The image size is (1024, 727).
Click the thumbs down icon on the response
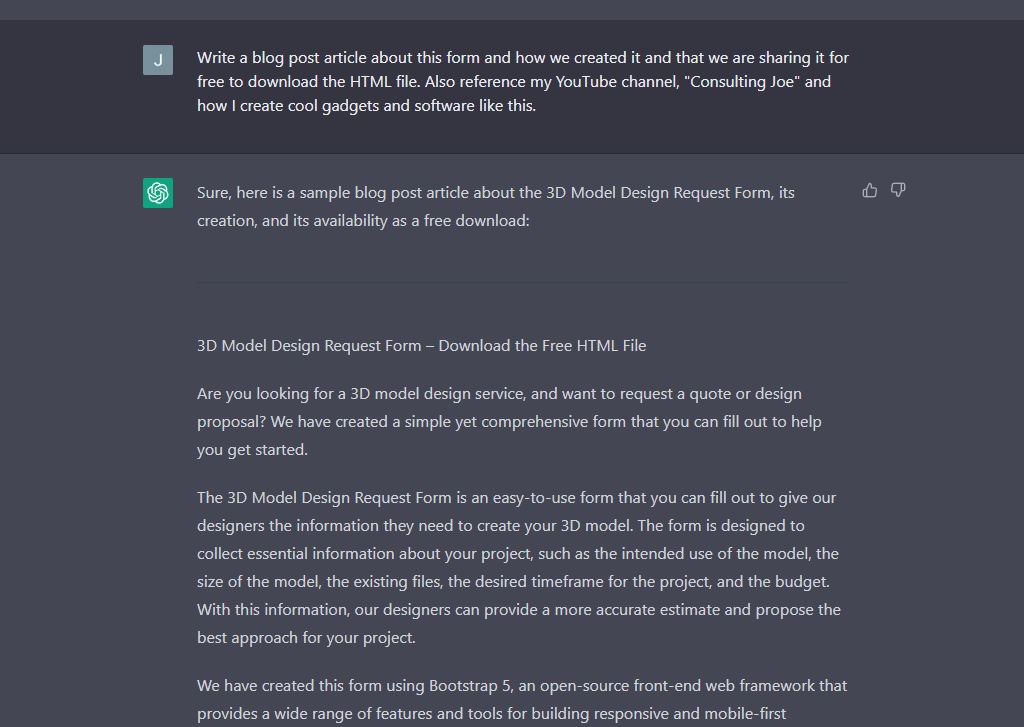[x=898, y=190]
